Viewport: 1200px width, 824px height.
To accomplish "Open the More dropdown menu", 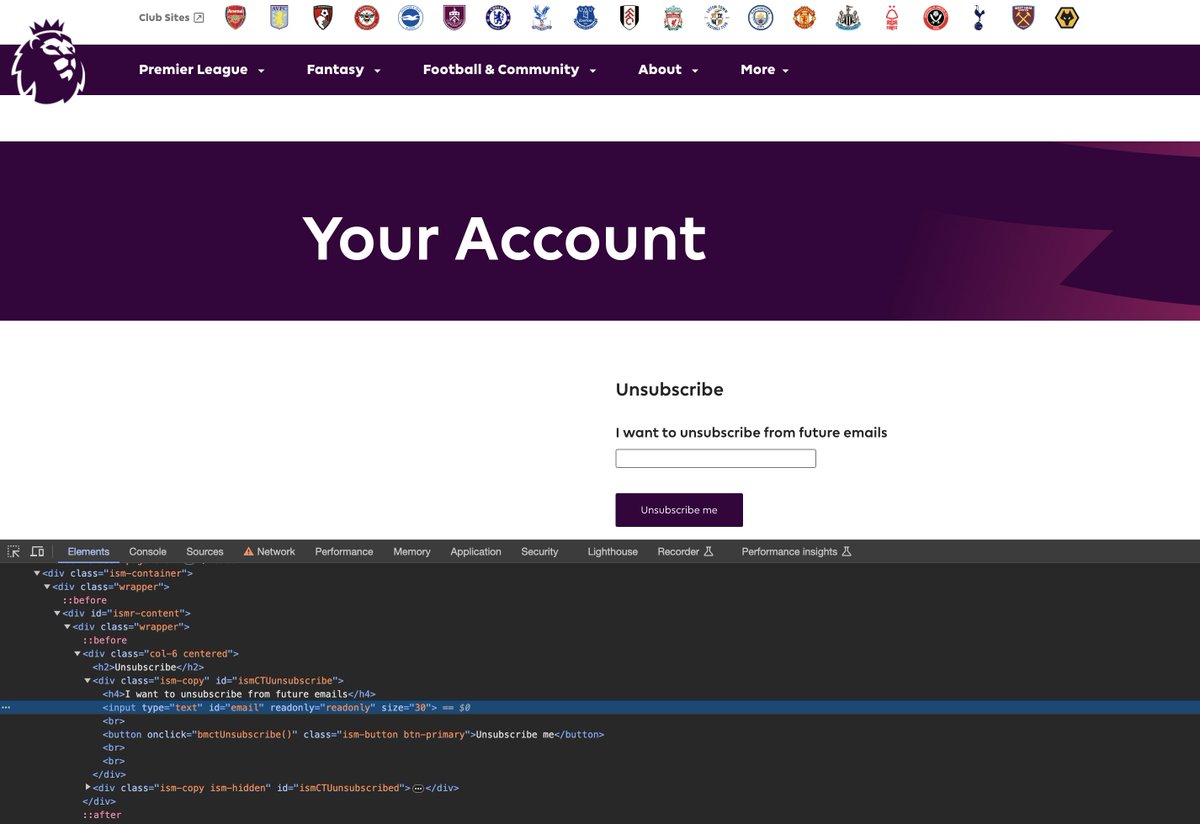I will pyautogui.click(x=765, y=69).
